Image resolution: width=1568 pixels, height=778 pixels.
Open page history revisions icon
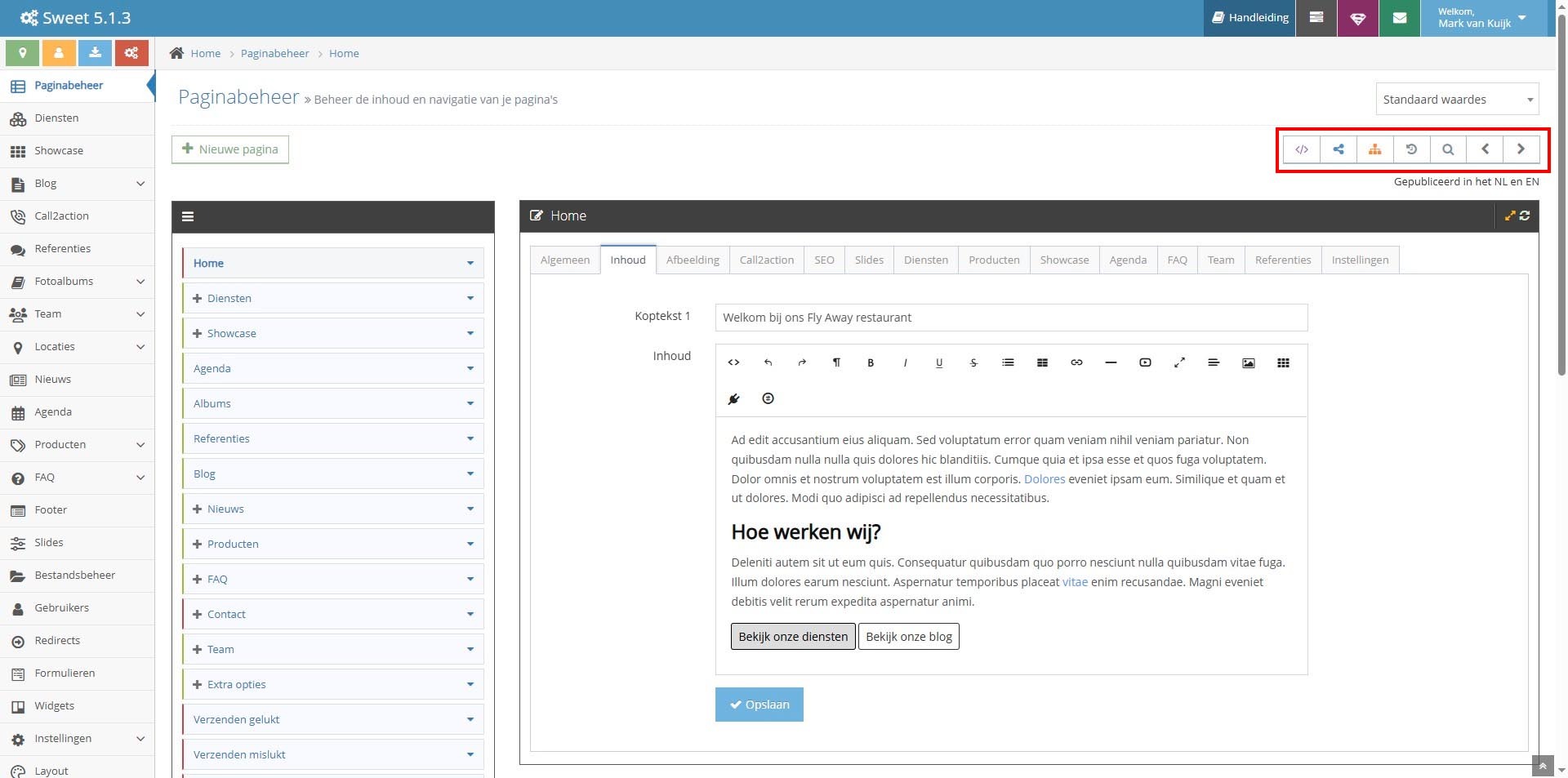(x=1411, y=149)
